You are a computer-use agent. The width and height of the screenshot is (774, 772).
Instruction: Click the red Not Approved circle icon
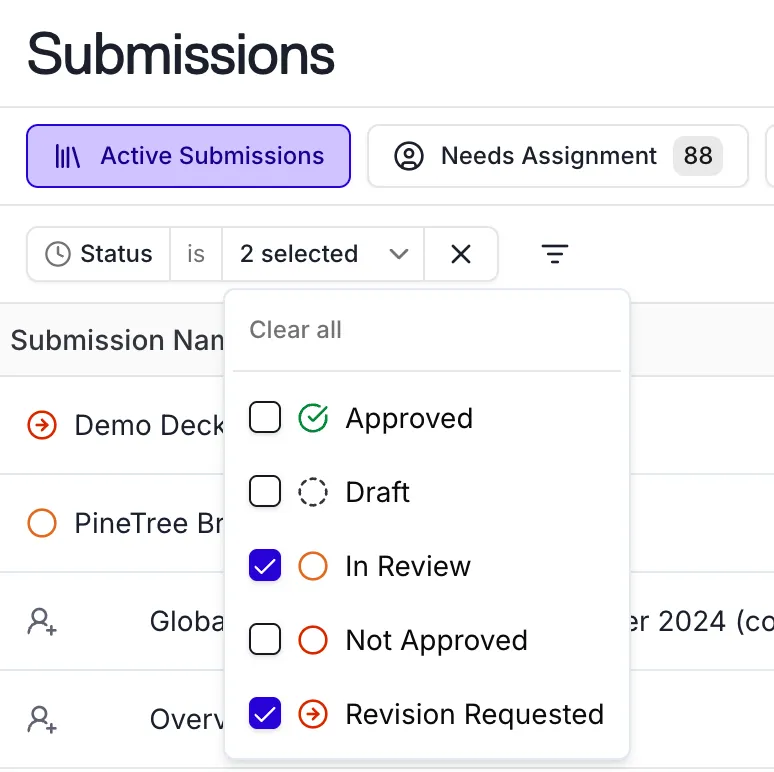coord(313,640)
